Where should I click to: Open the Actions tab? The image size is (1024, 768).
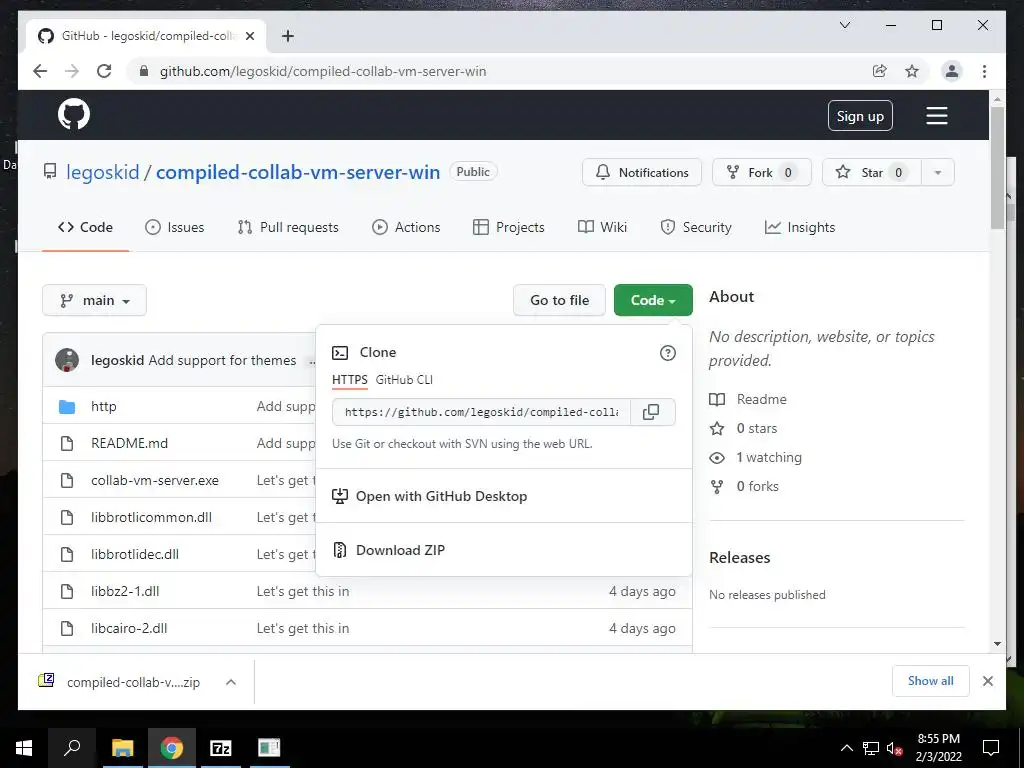click(406, 227)
